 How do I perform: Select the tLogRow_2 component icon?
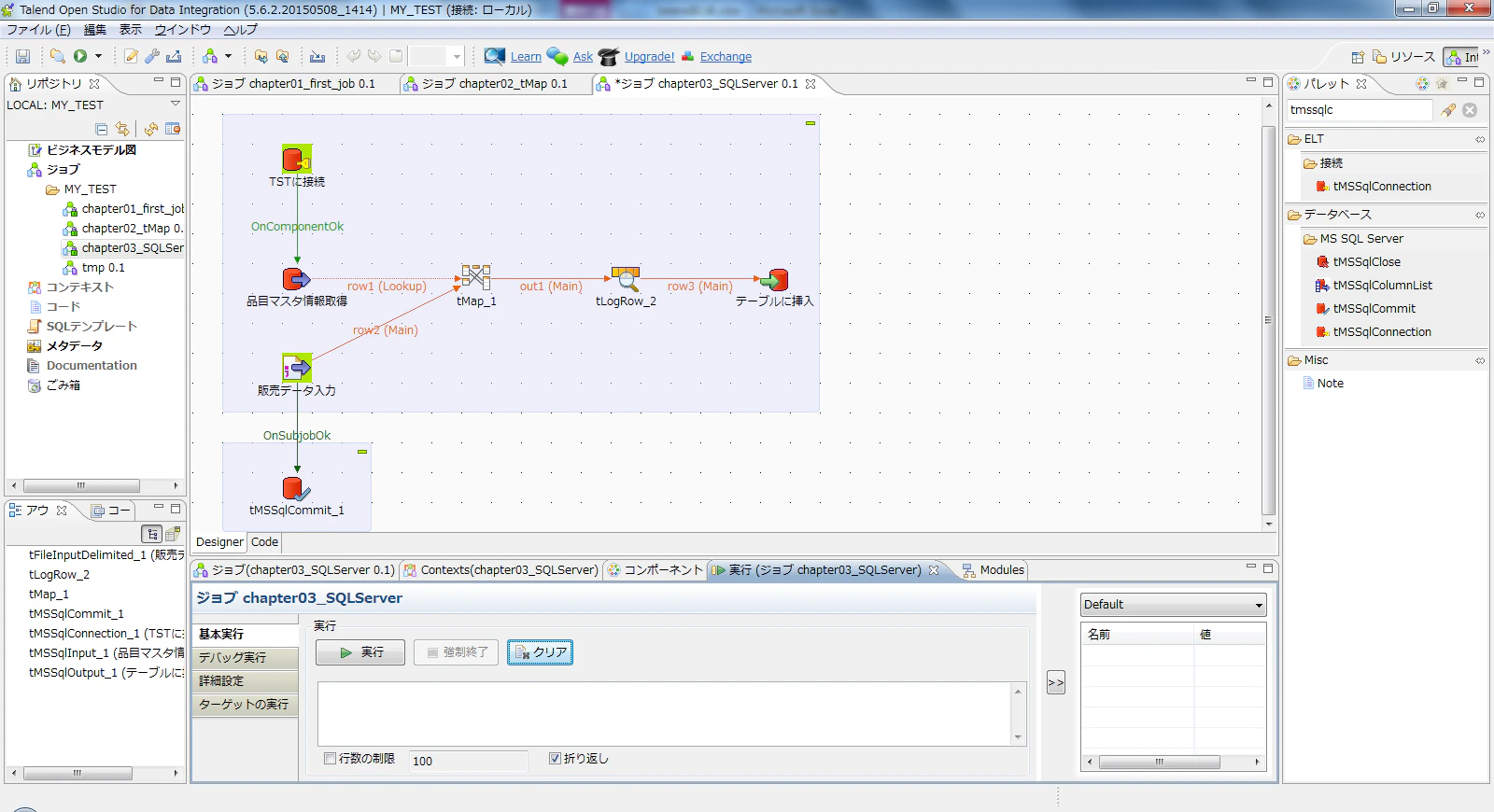626,277
